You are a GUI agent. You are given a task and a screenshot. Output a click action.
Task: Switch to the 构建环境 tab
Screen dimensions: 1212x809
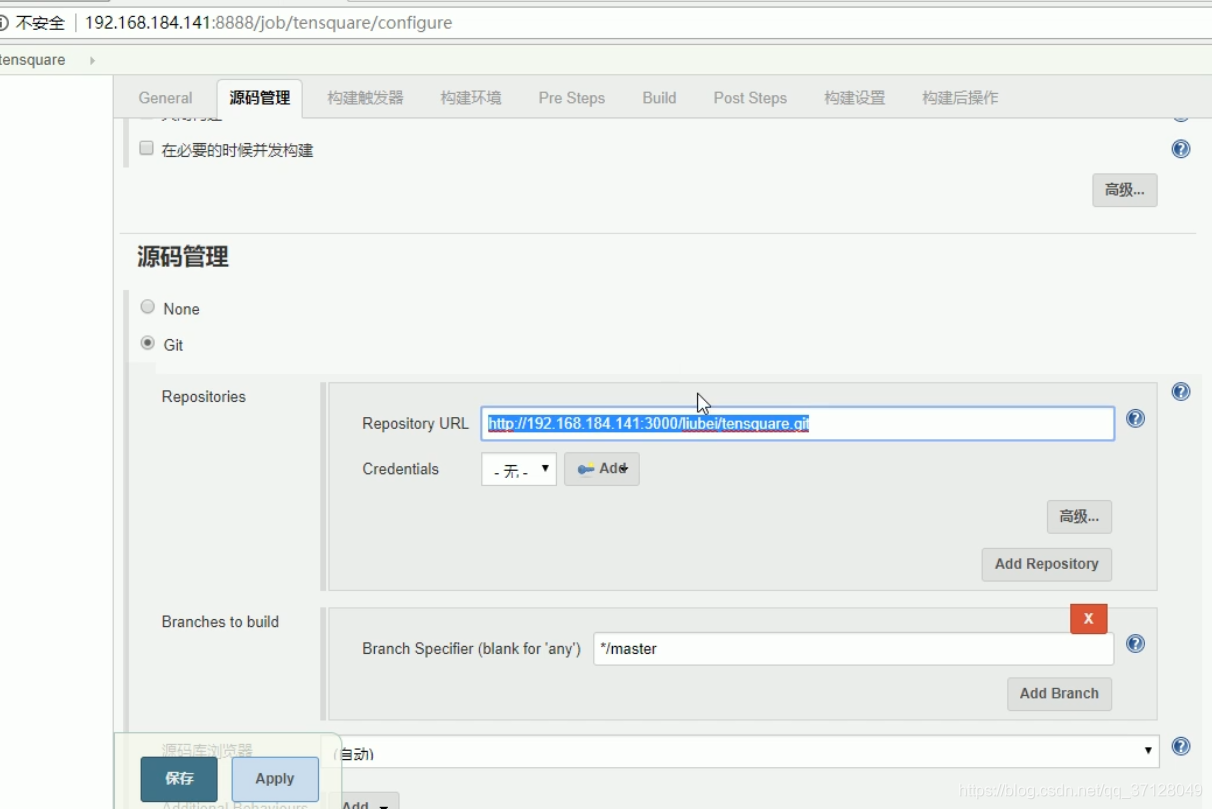471,98
